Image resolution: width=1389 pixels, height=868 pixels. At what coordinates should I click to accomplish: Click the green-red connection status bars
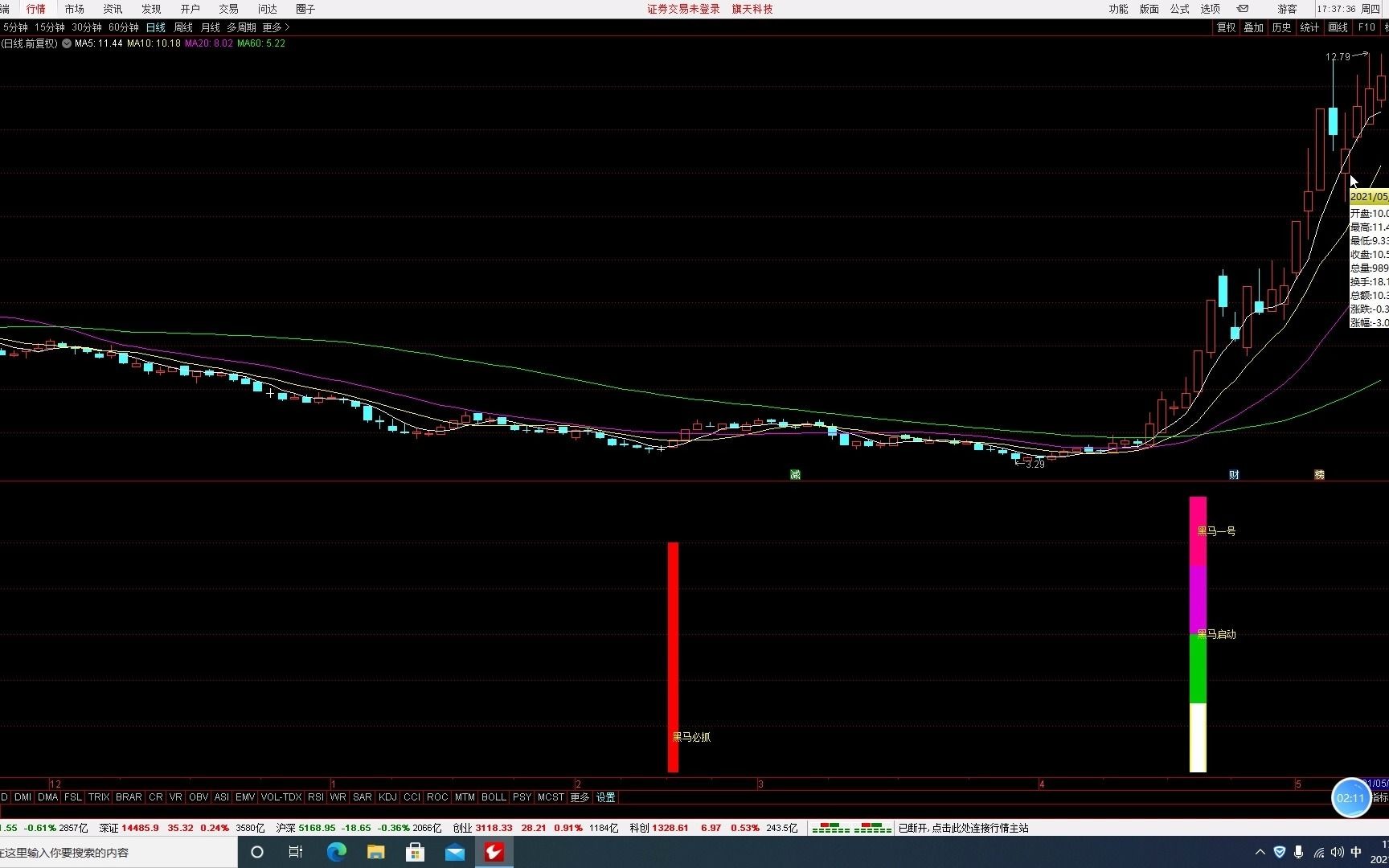(852, 828)
